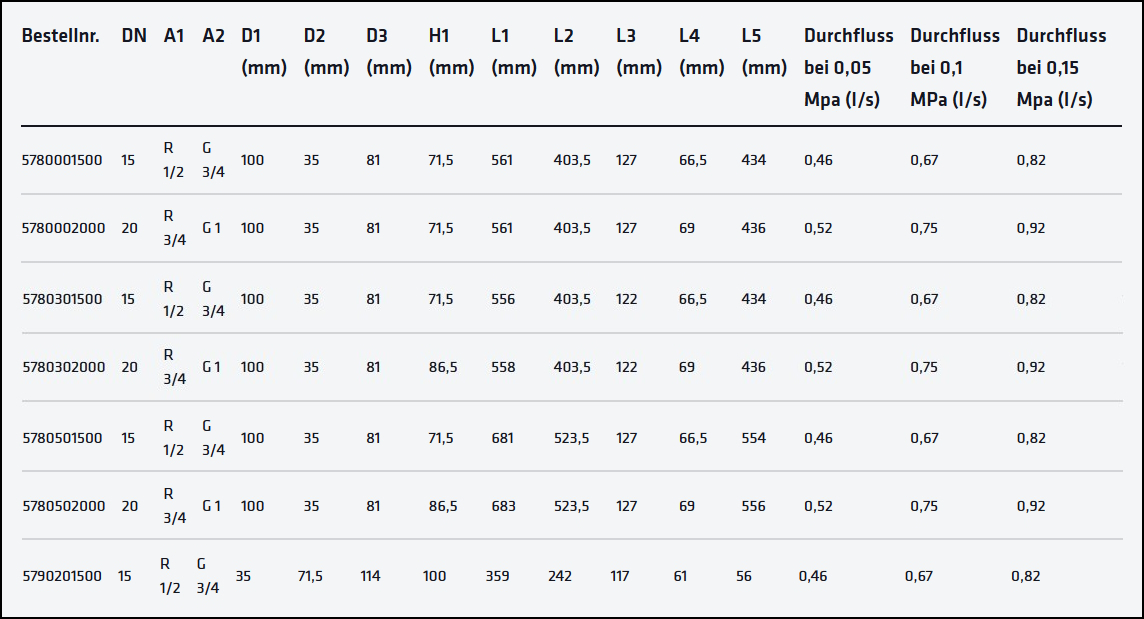Viewport: 1144px width, 619px height.
Task: Click the Durchfluss bei 0,05 Mpa header
Action: click(849, 68)
